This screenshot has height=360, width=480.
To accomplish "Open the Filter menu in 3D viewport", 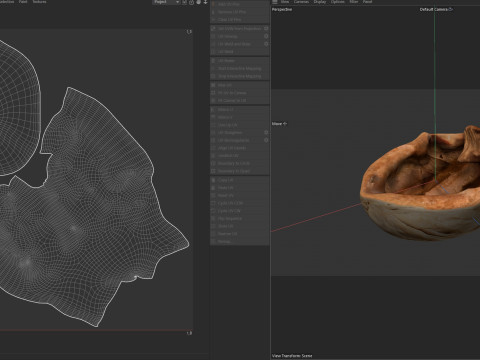I will coord(354,2).
